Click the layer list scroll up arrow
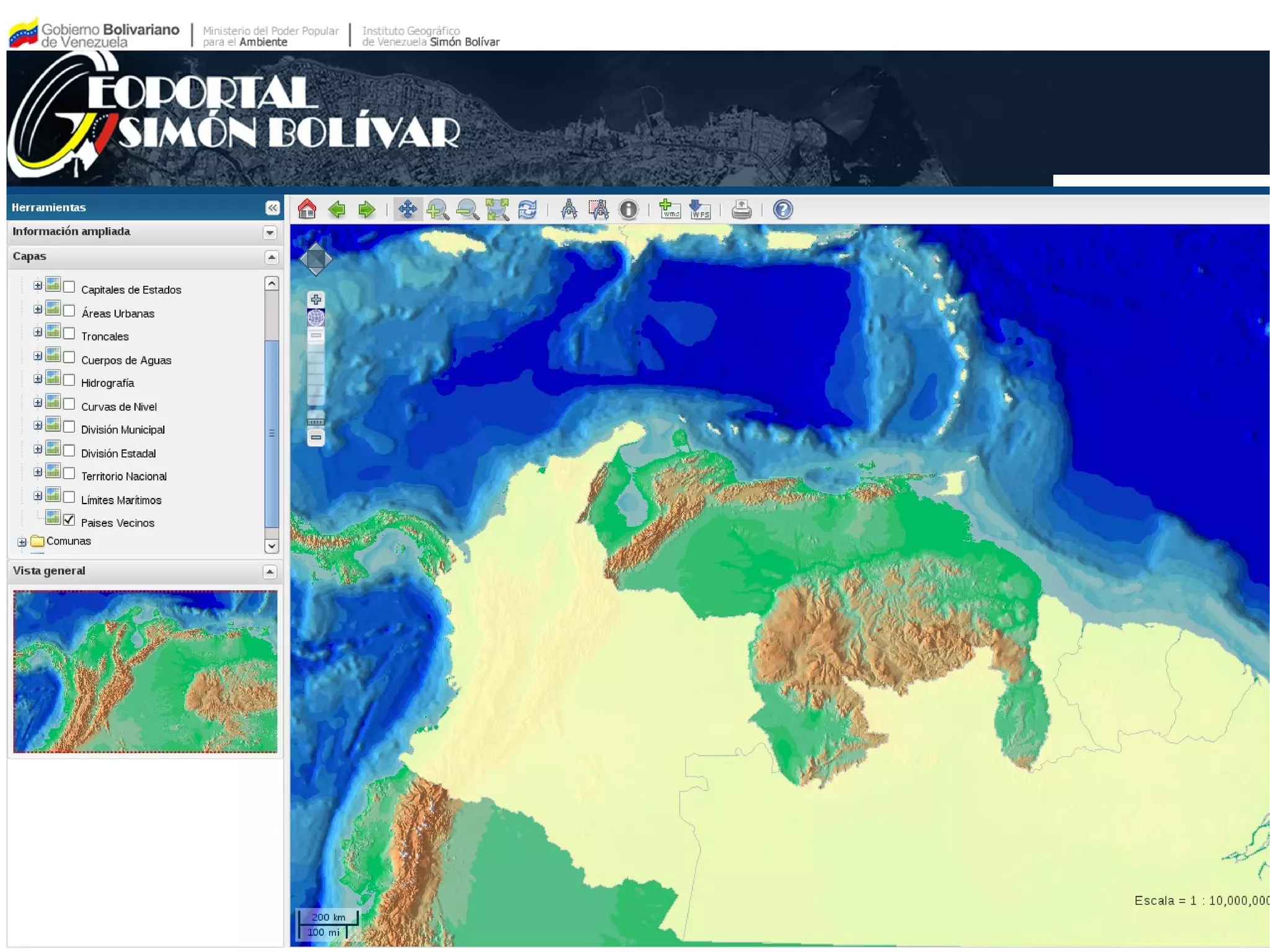 point(271,283)
